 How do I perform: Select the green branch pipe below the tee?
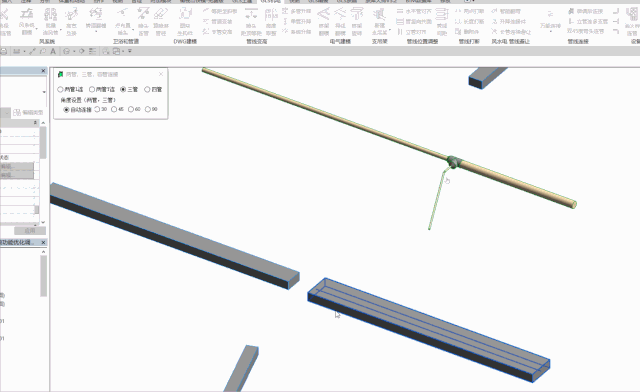point(437,199)
